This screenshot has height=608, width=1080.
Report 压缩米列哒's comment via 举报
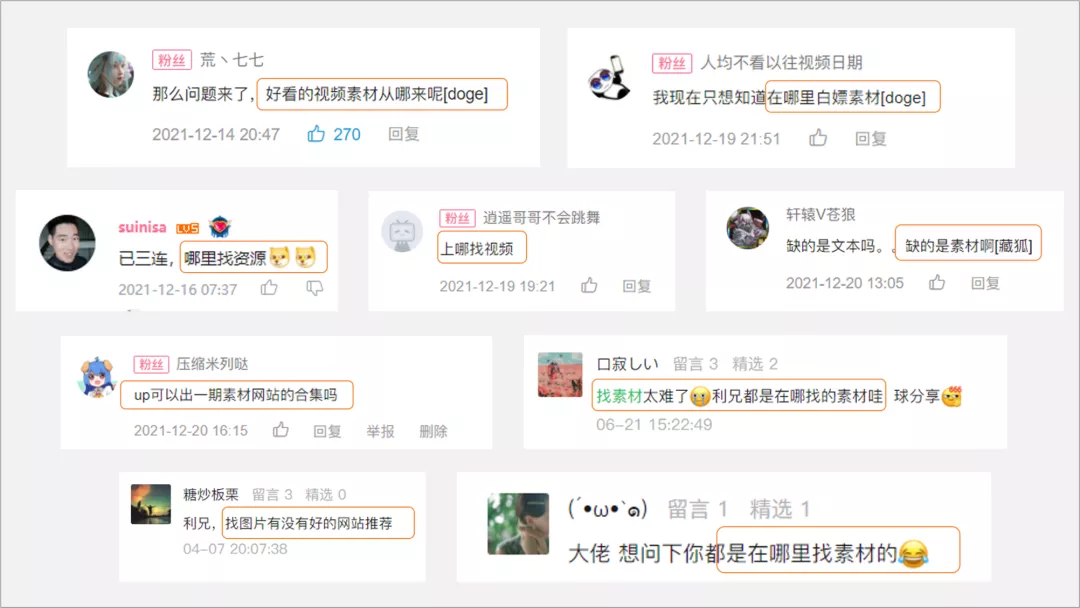[x=380, y=431]
